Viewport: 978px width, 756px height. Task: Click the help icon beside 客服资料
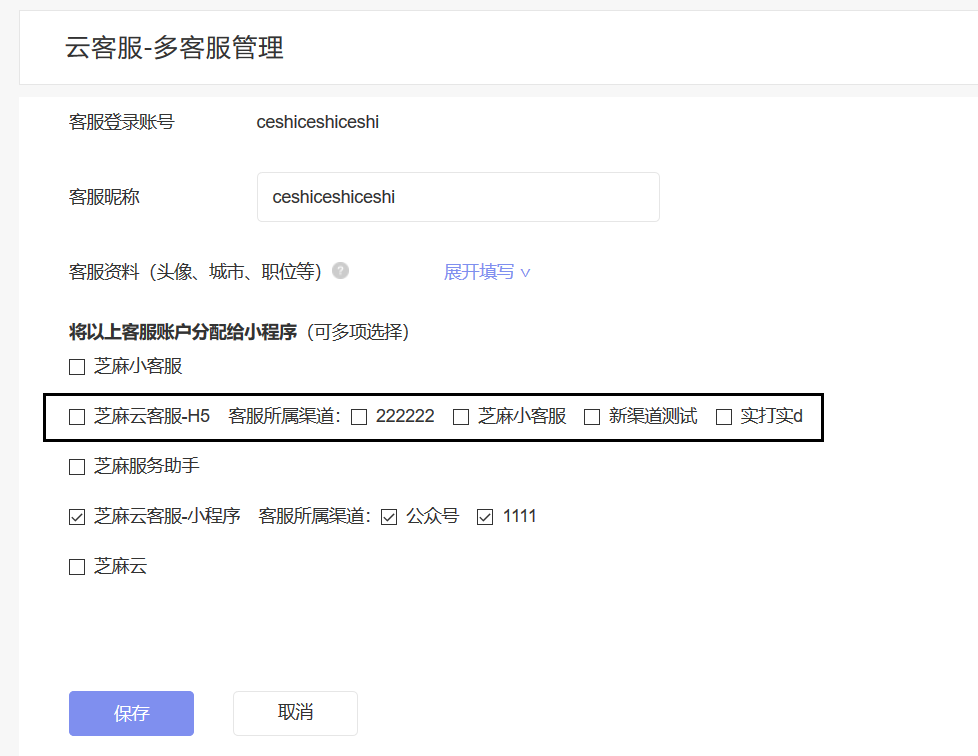[x=341, y=271]
